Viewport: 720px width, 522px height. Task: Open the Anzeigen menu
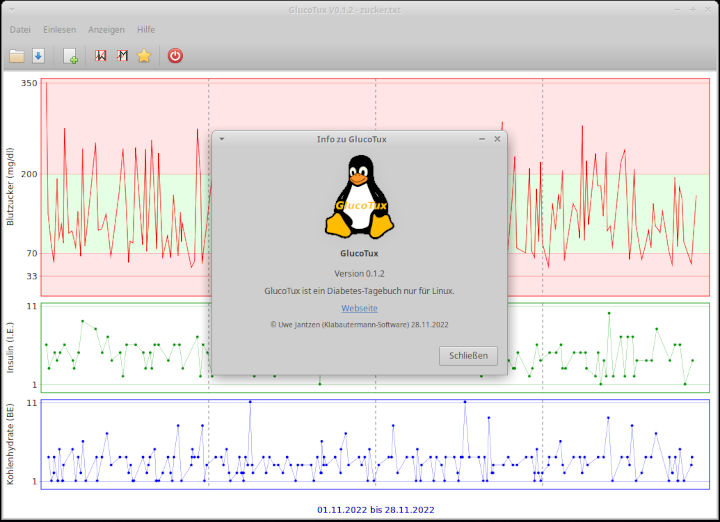(106, 29)
